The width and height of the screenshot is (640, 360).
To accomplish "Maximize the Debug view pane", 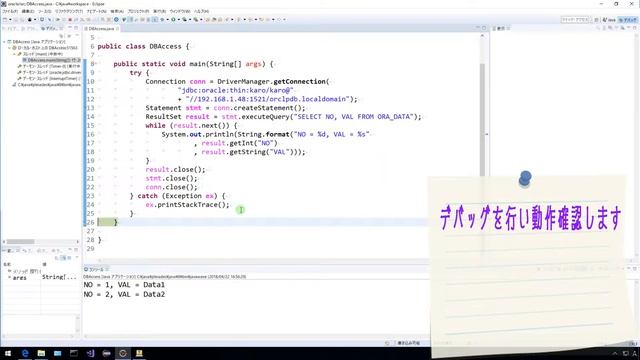I will 76,28.
